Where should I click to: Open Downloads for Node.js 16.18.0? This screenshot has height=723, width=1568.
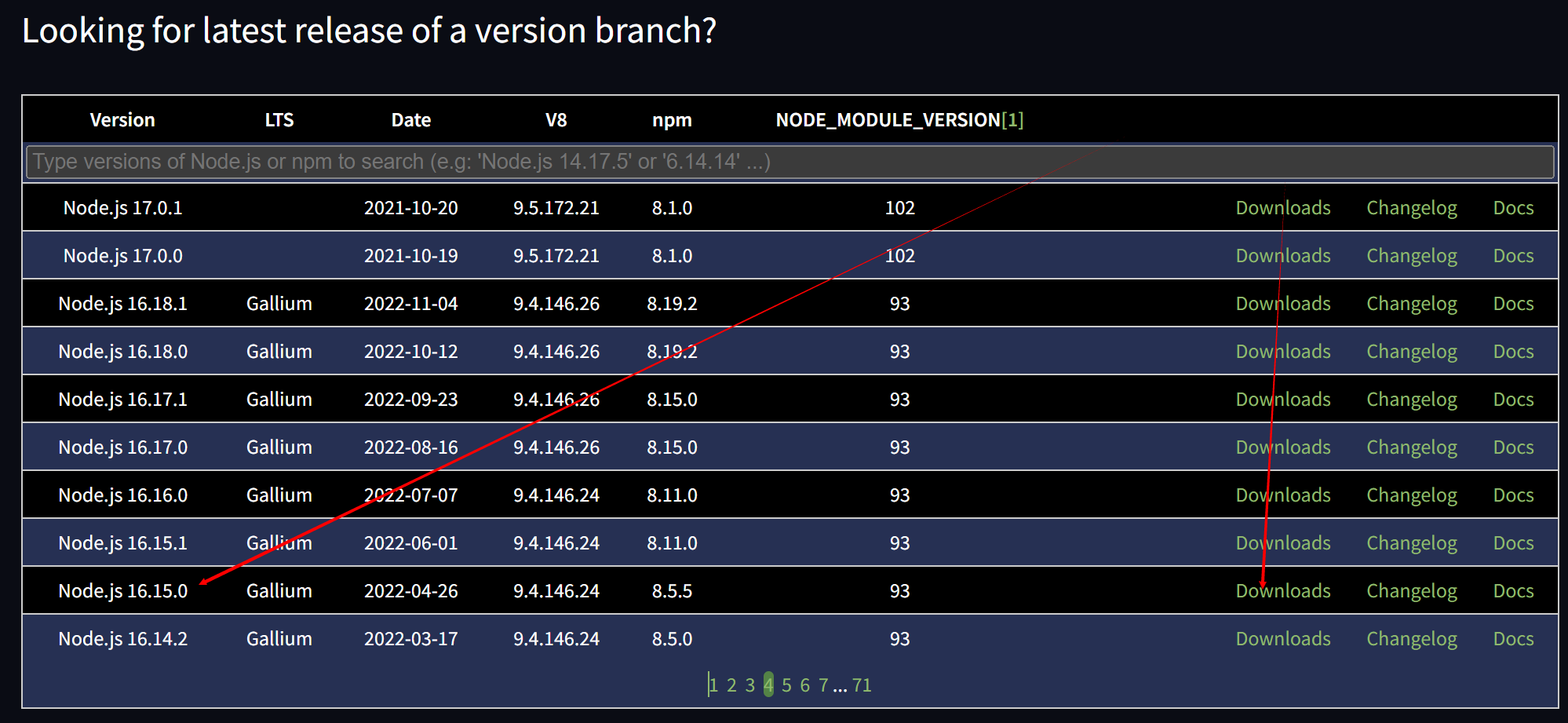click(1283, 352)
